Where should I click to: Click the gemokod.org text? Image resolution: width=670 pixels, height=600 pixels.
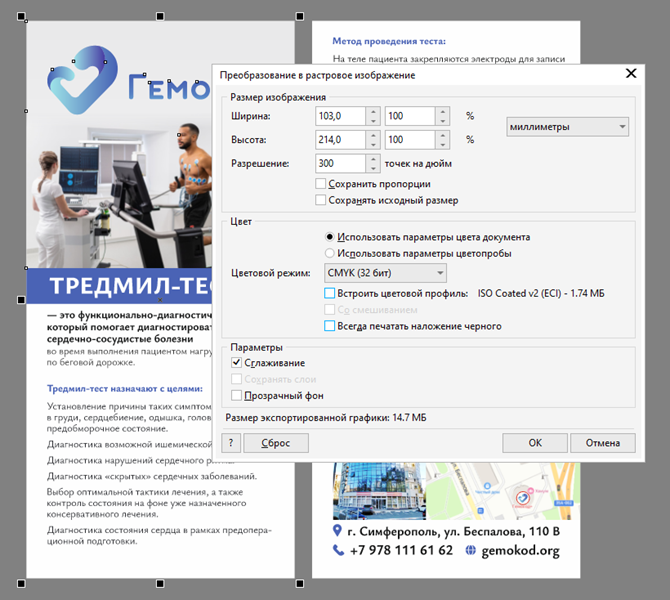[x=520, y=550]
